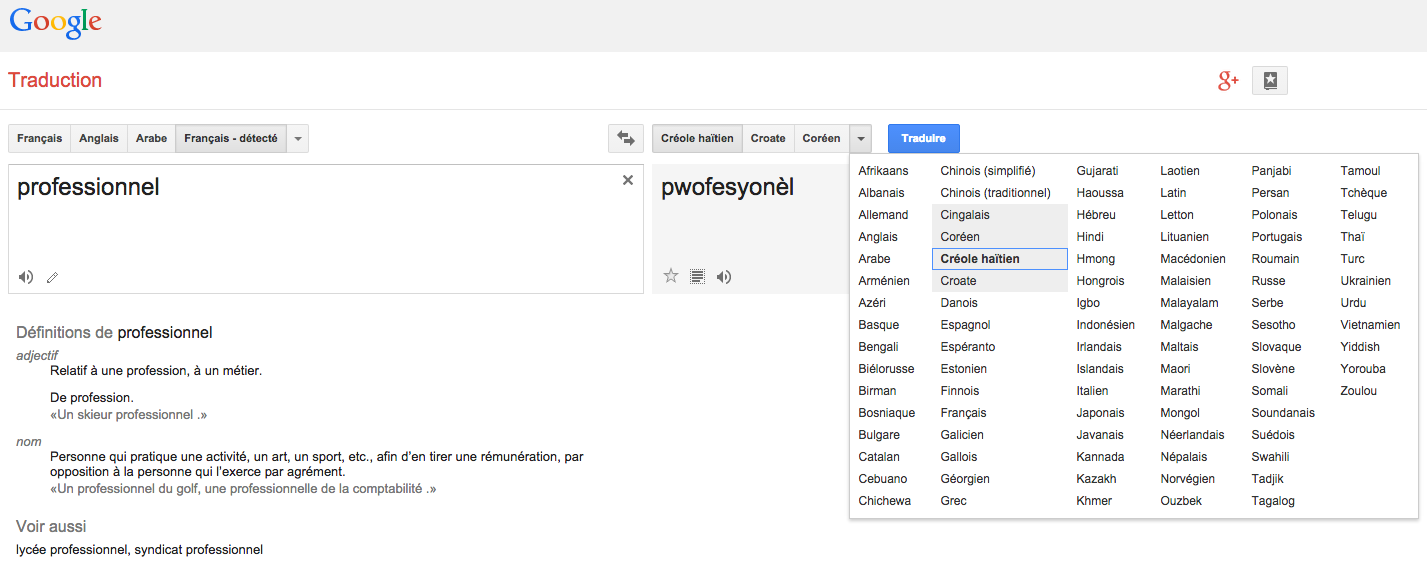Choose Danois from the language list

[959, 303]
